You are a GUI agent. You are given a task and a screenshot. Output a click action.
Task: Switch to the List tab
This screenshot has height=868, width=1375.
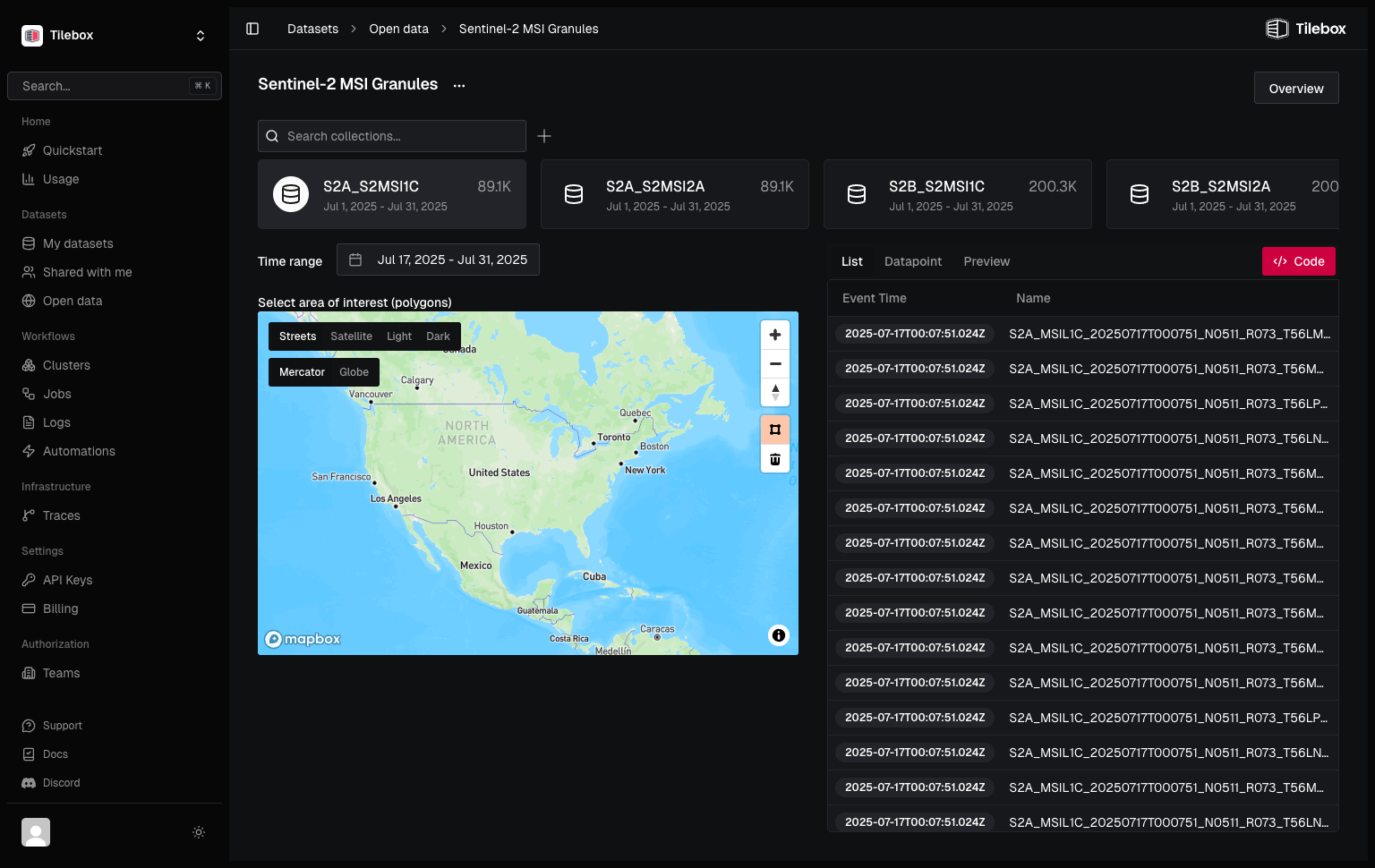[x=852, y=261]
